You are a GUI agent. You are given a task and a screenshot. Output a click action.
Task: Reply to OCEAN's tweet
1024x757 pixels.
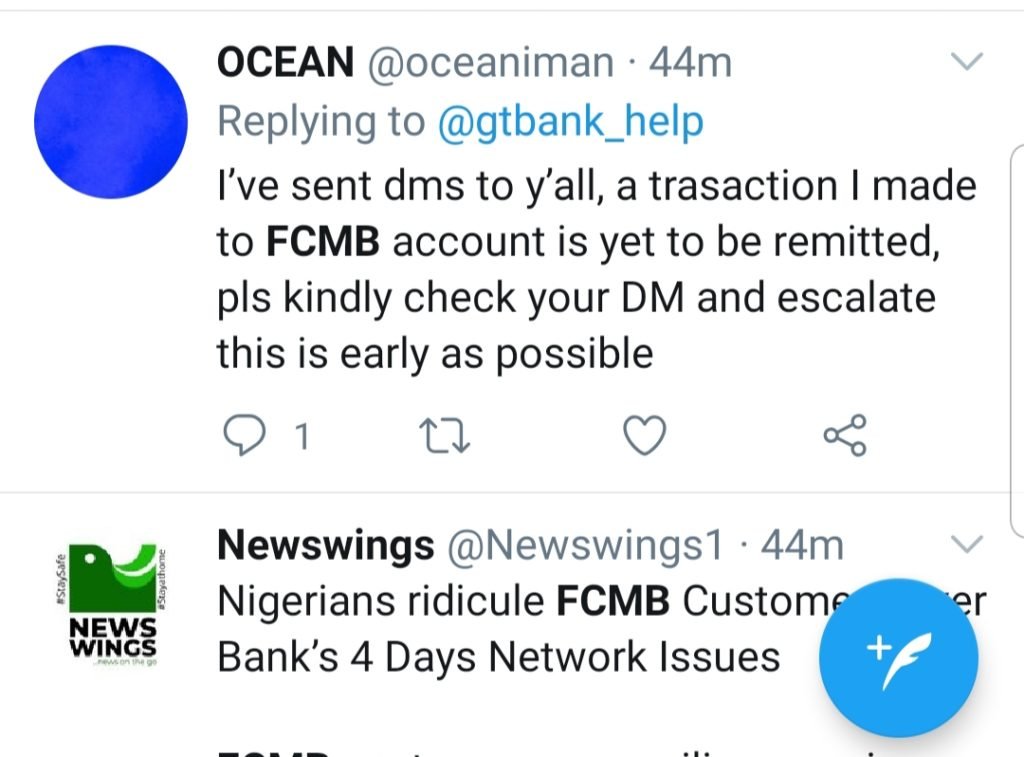tap(240, 435)
